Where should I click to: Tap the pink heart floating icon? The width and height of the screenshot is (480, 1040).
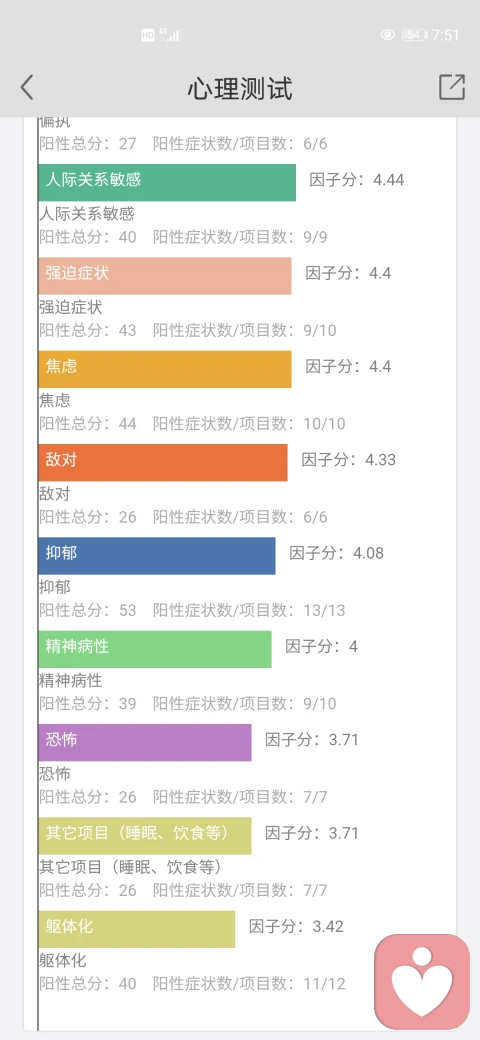click(422, 982)
